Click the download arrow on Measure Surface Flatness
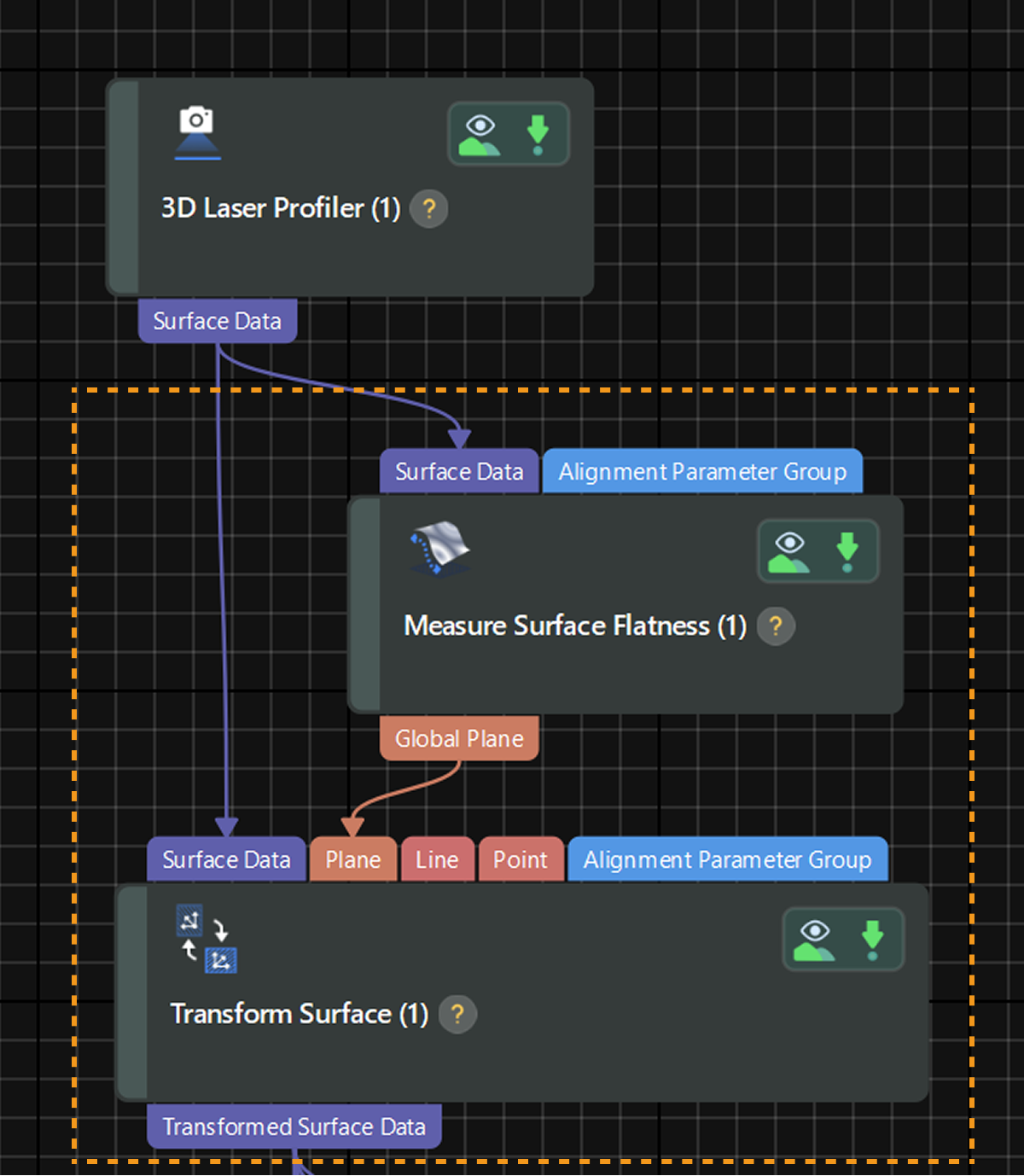Screen dimensions: 1024x1176 tap(847, 548)
